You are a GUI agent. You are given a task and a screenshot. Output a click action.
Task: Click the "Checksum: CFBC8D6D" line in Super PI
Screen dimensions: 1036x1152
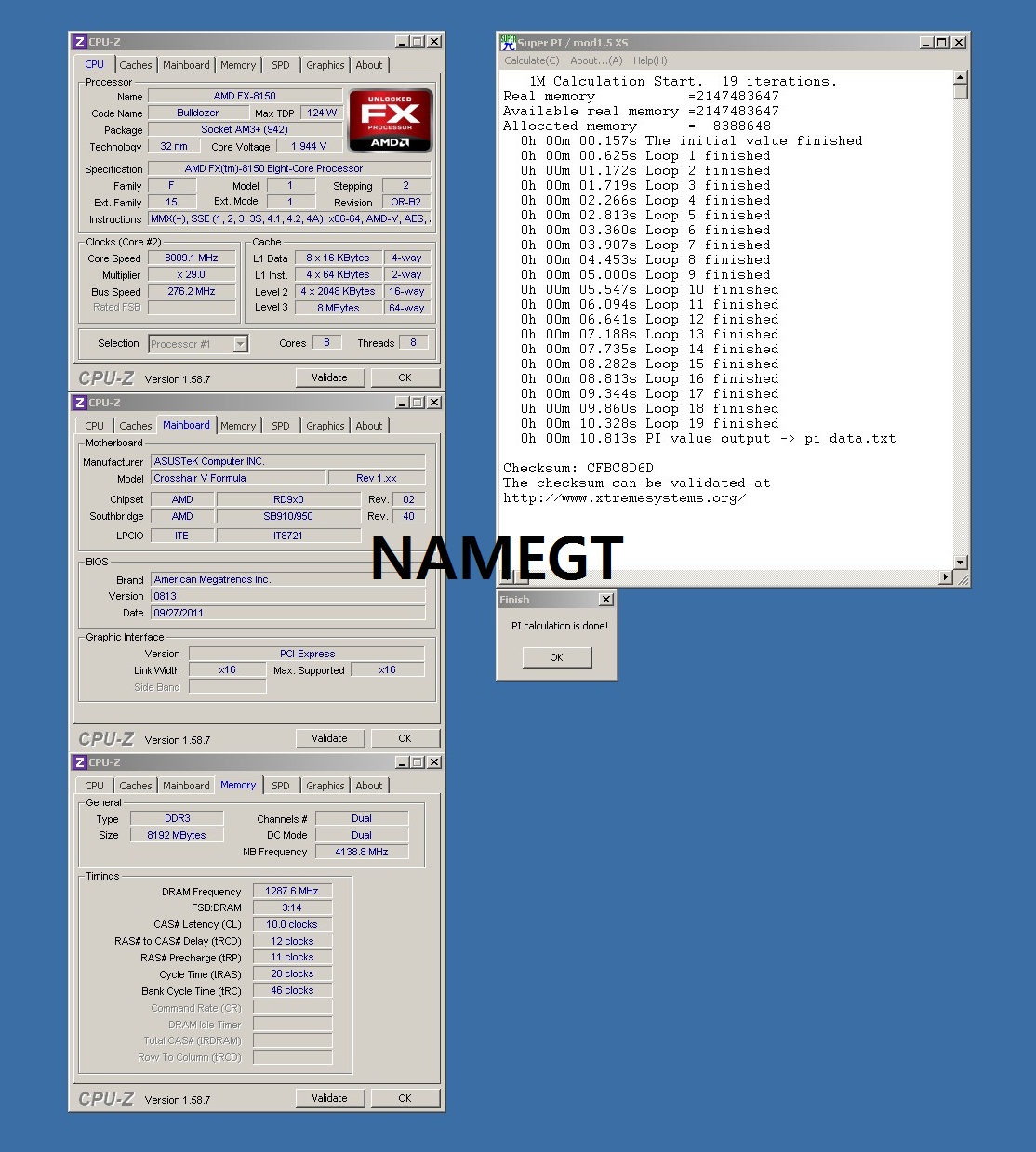tap(578, 468)
